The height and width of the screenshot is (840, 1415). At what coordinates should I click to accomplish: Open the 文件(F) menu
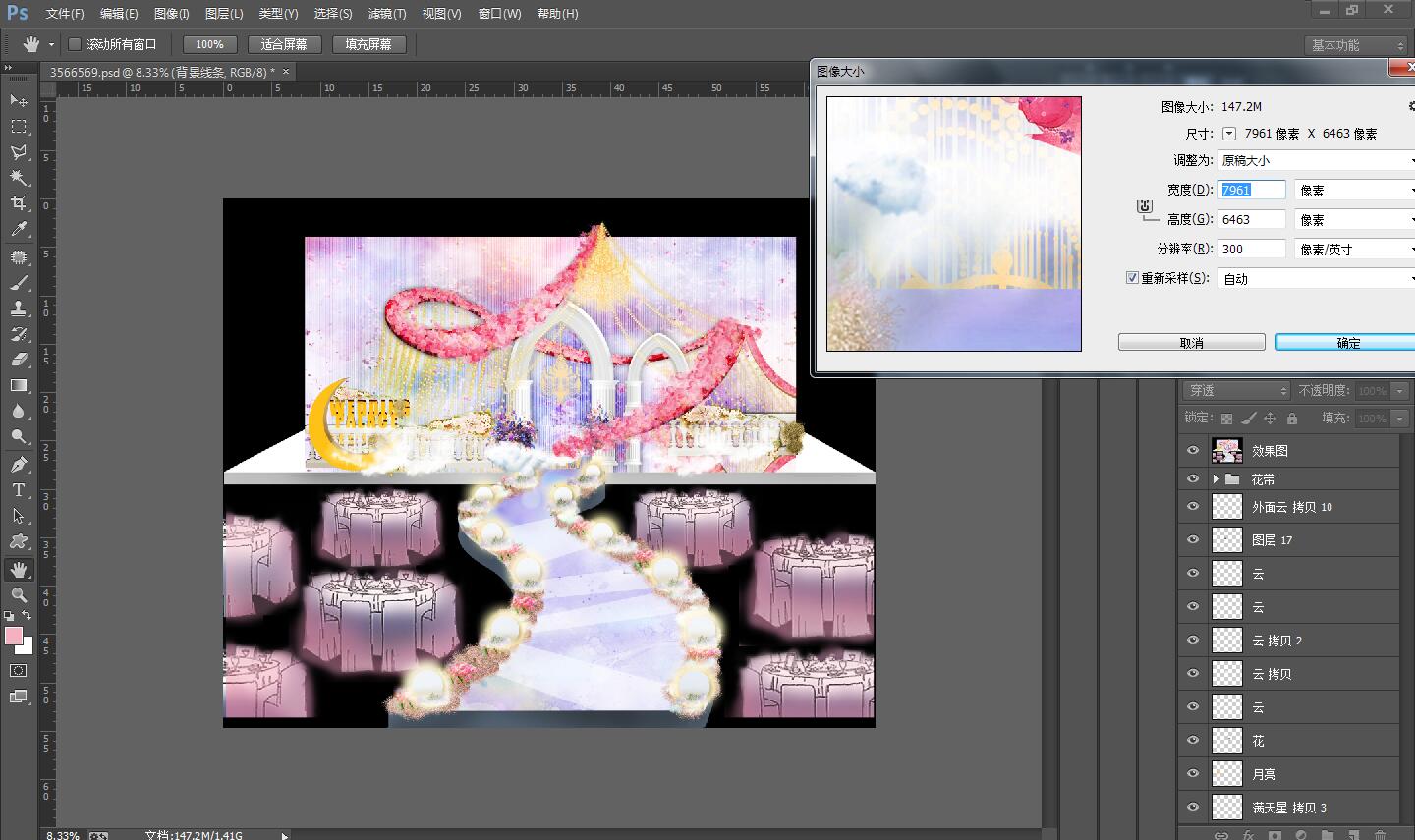pyautogui.click(x=65, y=14)
